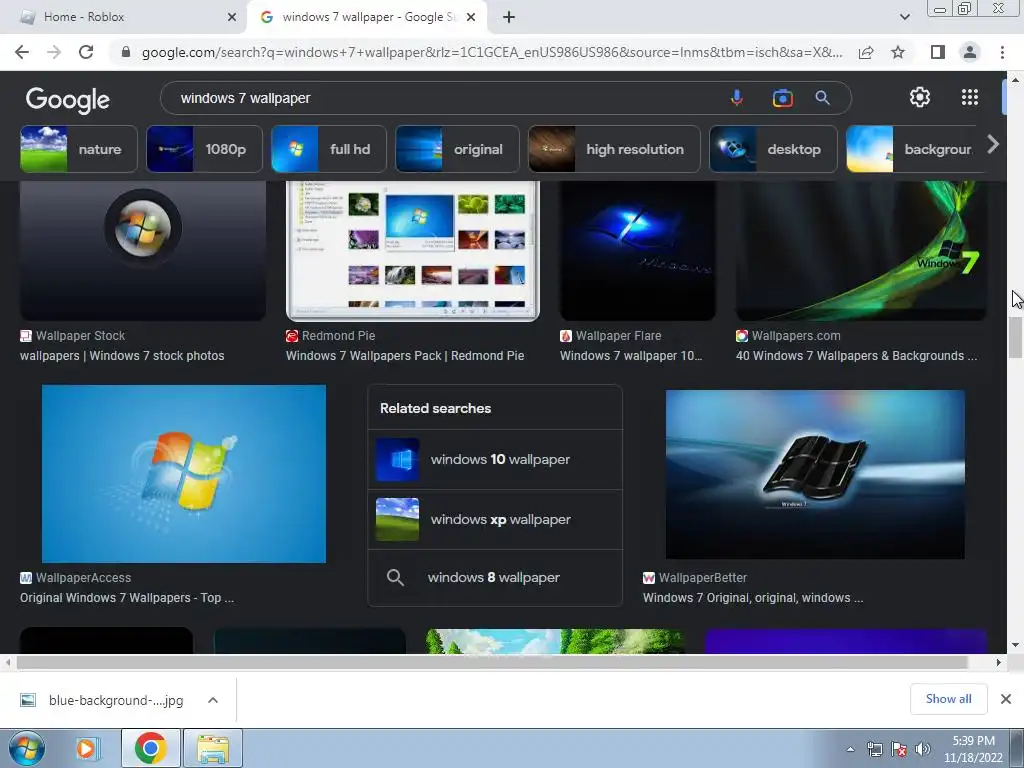Open '40 Windows 7 Wallpapers & Backgrounds' link

[x=856, y=356]
